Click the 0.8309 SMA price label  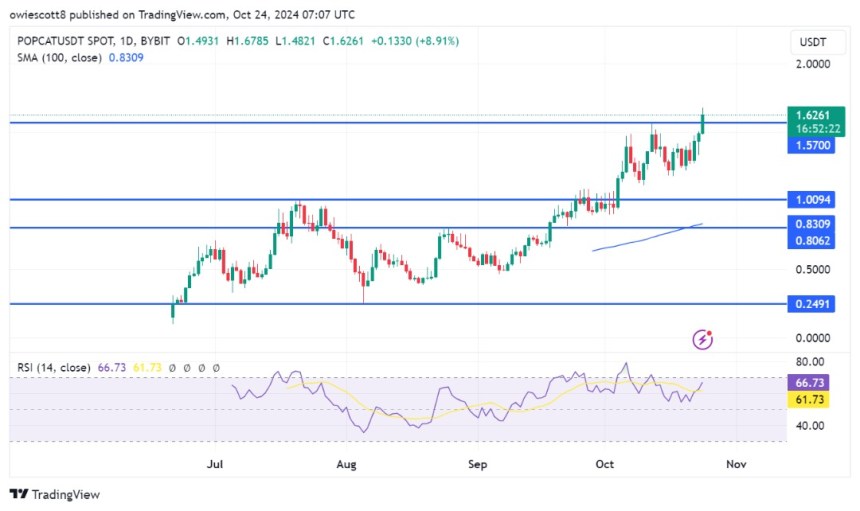(x=811, y=224)
